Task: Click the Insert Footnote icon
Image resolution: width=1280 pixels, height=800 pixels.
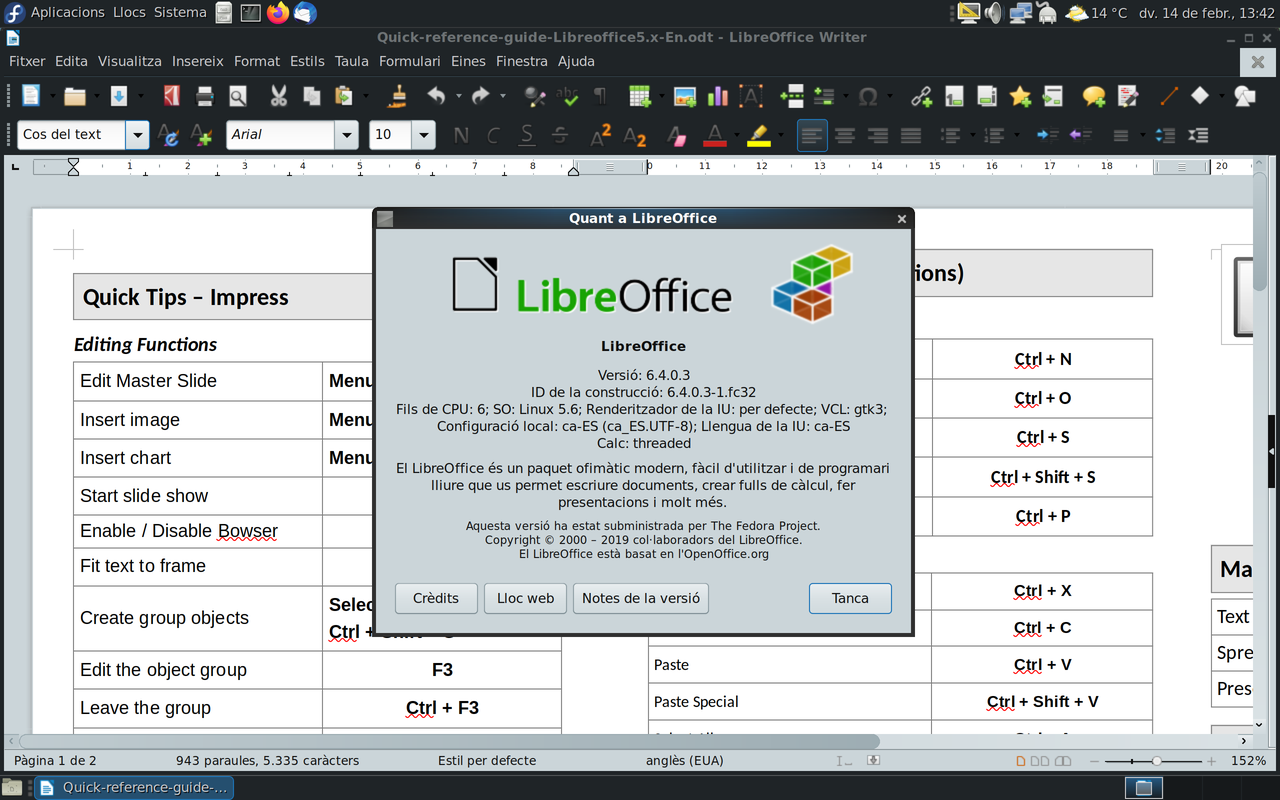Action: pos(954,96)
